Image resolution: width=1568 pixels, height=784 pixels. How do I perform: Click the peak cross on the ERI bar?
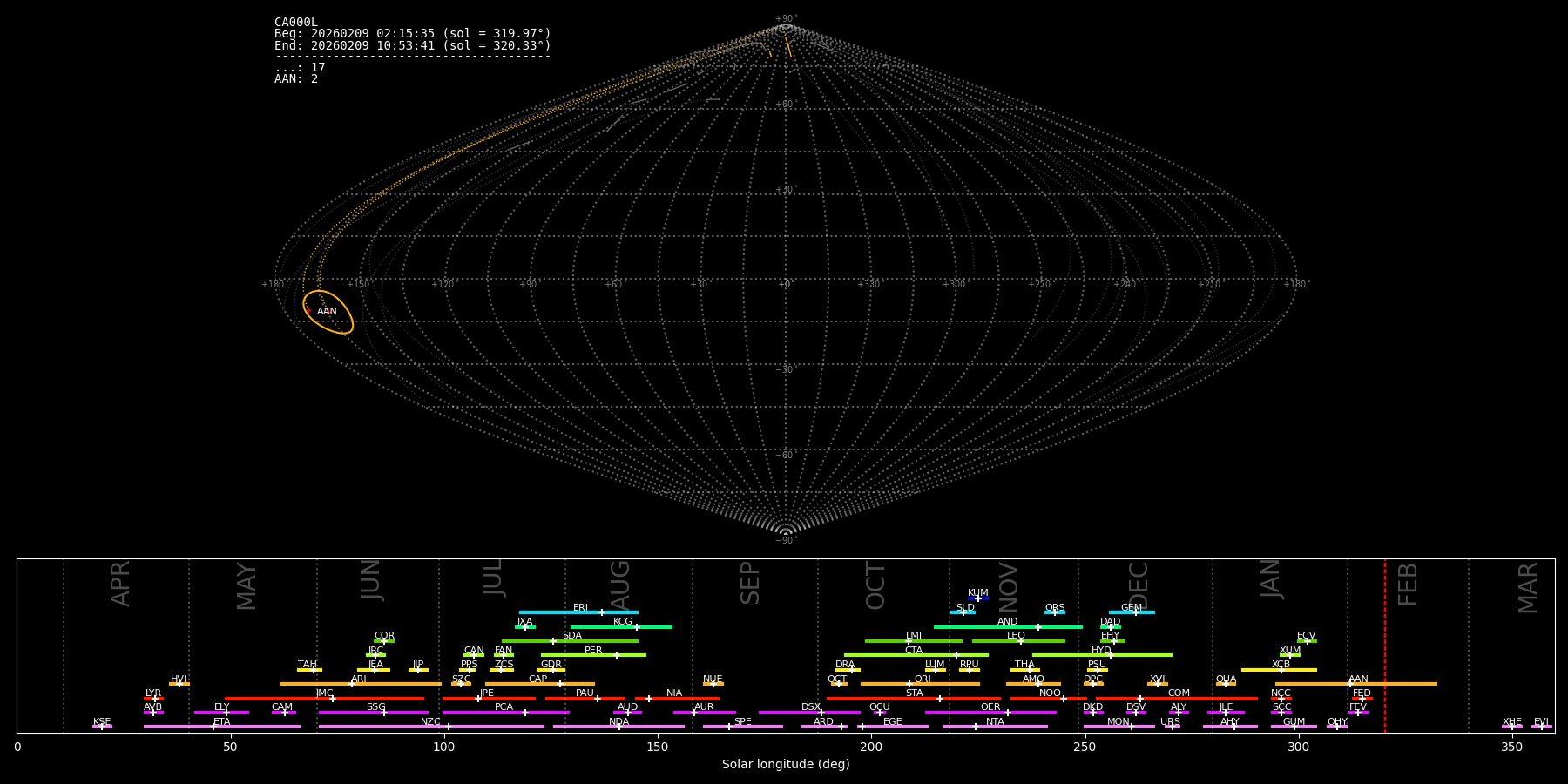click(x=601, y=612)
